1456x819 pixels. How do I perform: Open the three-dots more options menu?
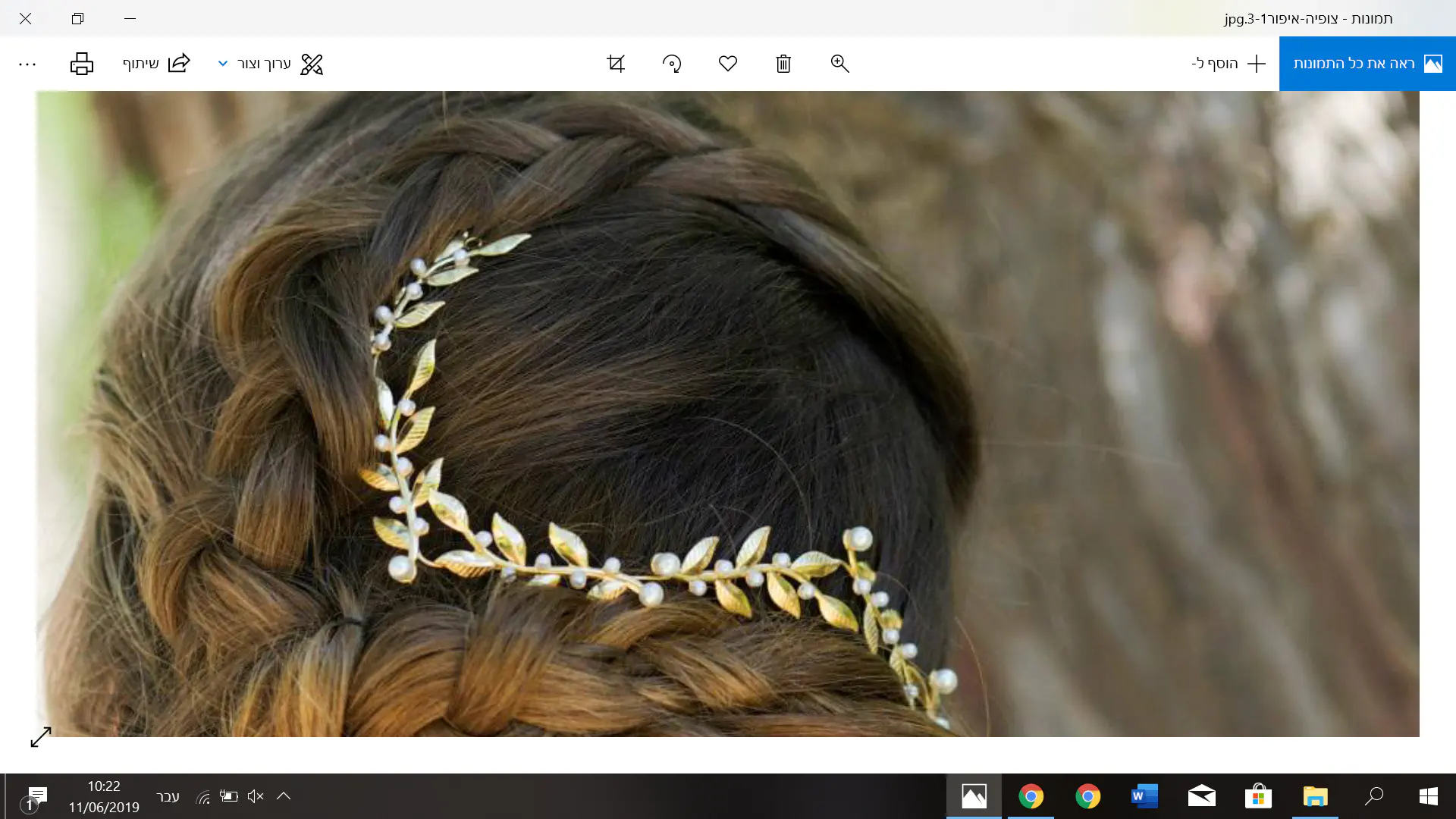[27, 64]
